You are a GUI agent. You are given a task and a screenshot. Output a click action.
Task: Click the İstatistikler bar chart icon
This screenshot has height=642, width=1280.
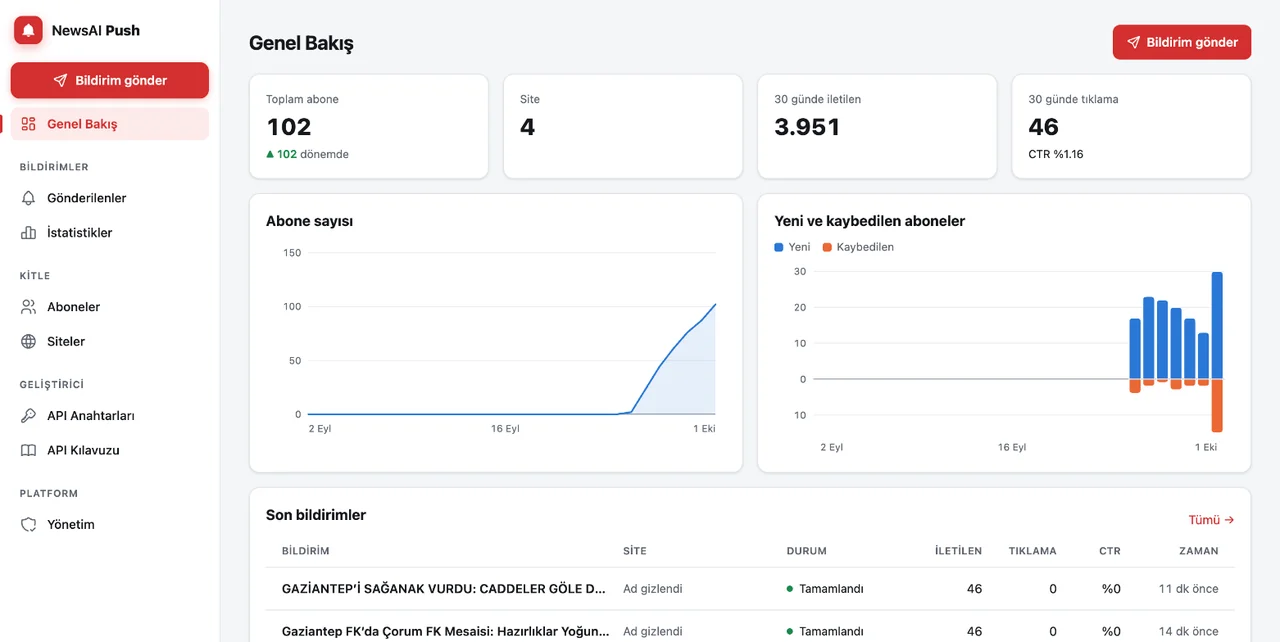point(29,233)
